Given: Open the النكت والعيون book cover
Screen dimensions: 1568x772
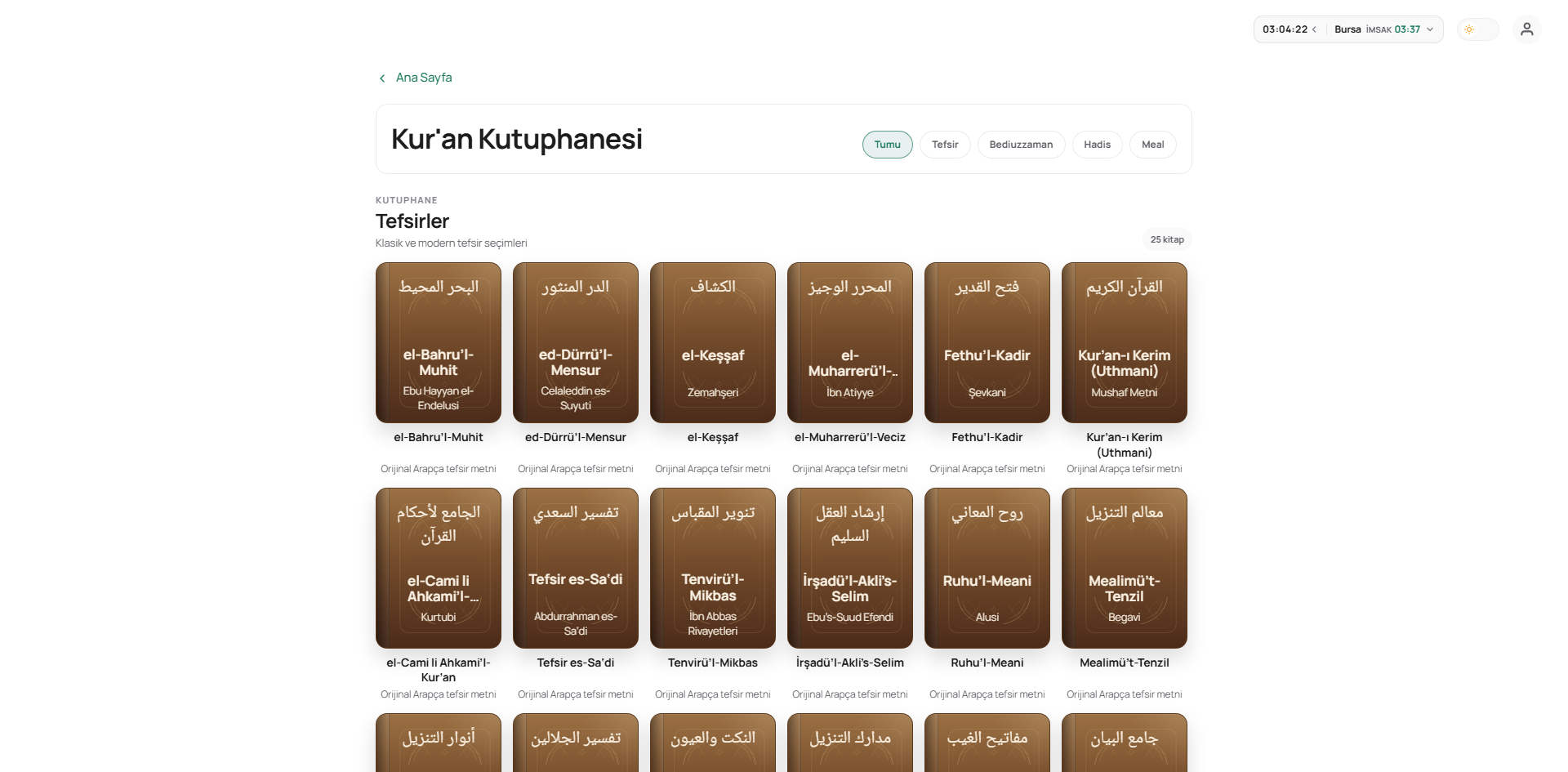Looking at the screenshot, I should click(x=713, y=743).
